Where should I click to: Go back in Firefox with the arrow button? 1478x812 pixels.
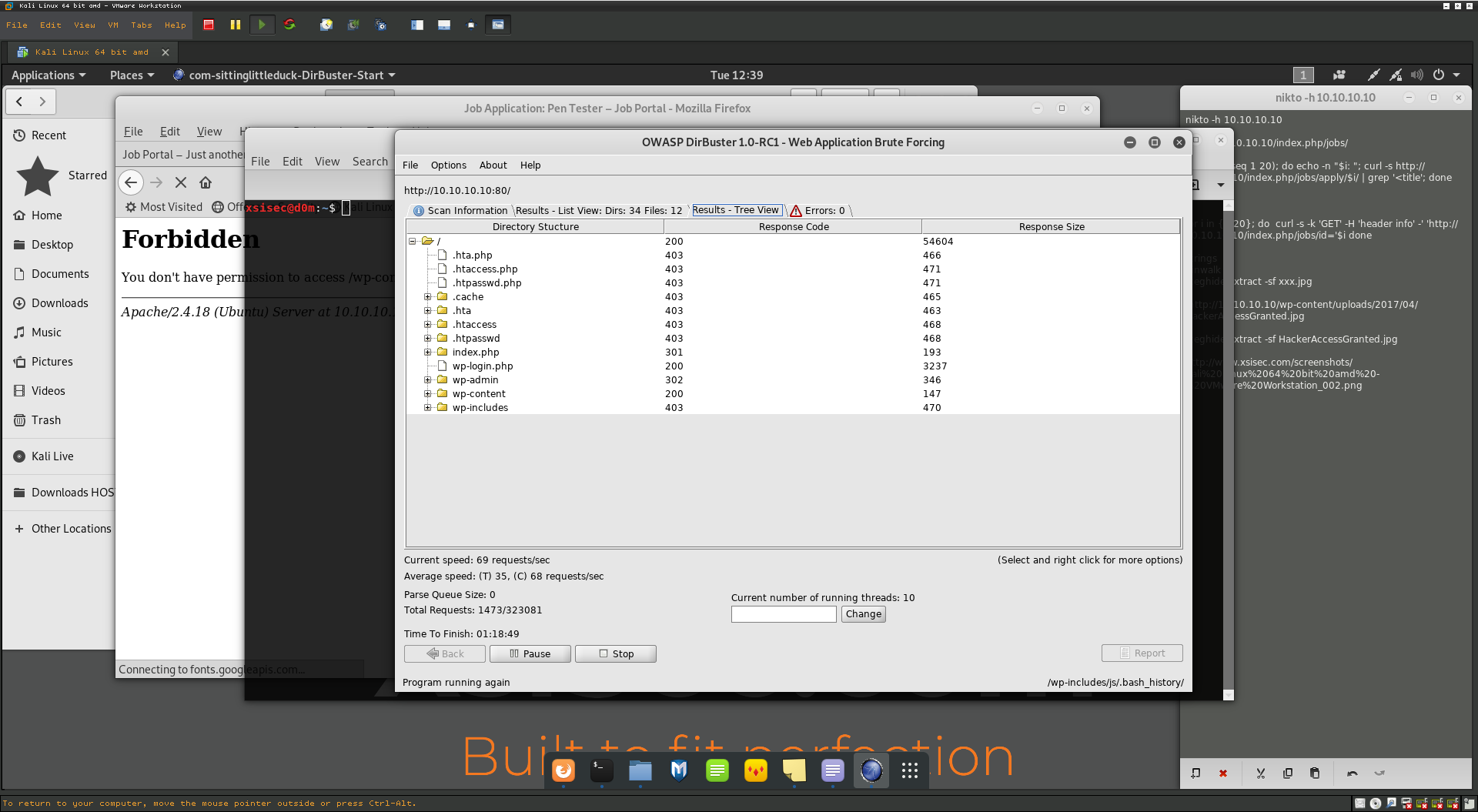click(131, 182)
